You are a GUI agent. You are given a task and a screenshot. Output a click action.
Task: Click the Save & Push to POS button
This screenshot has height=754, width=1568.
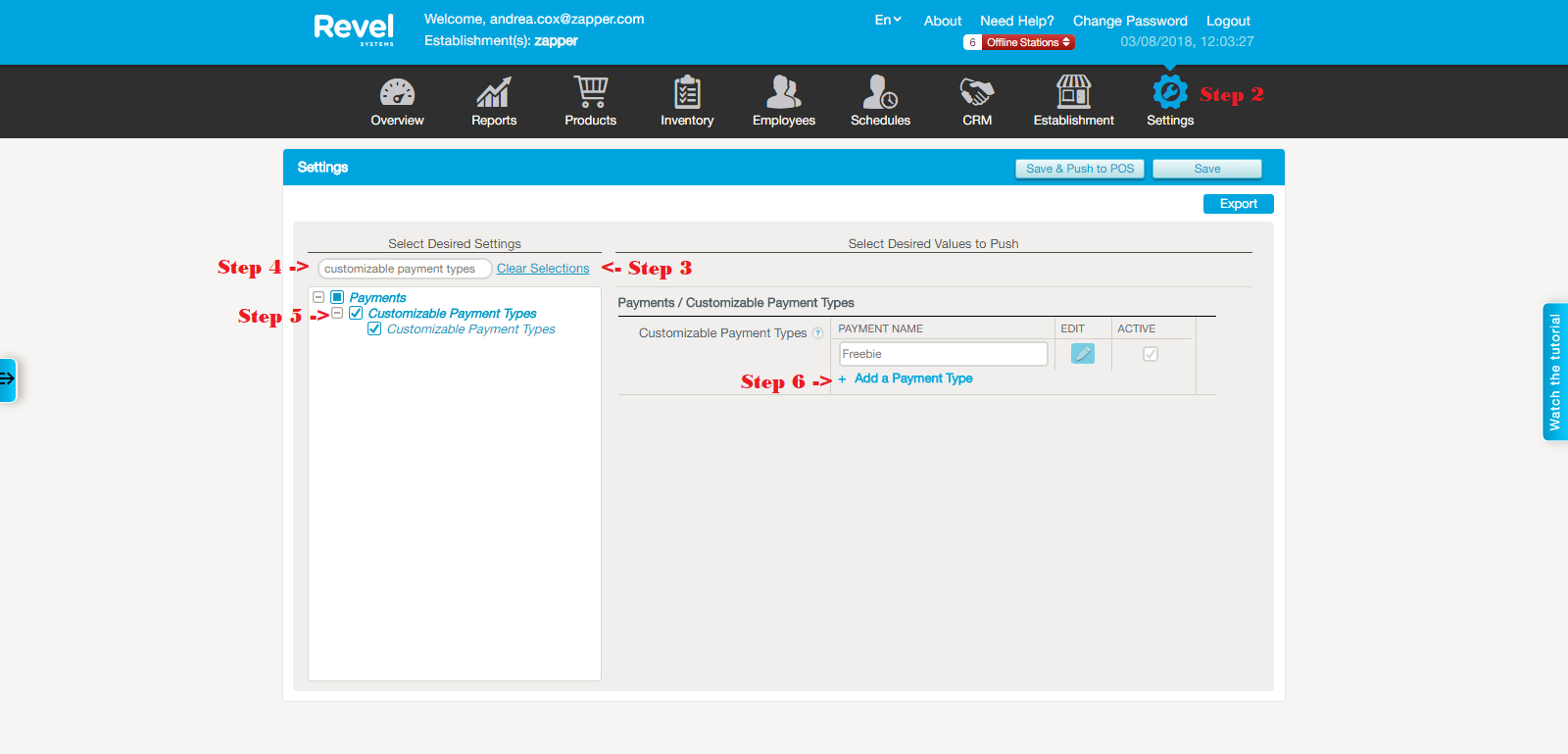pos(1079,169)
